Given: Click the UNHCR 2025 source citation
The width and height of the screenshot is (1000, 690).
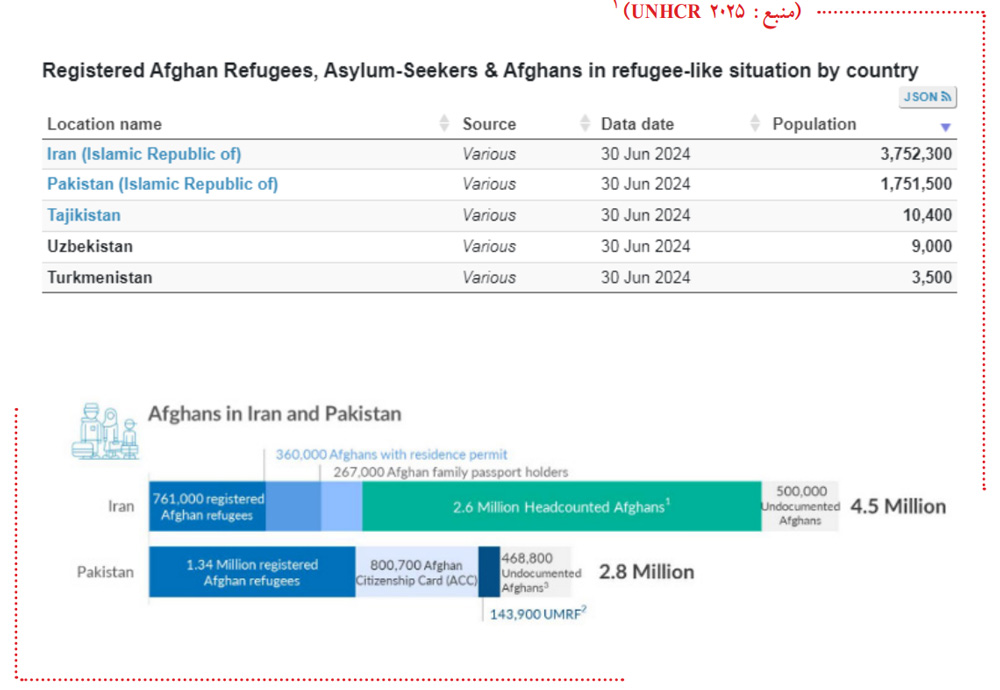Looking at the screenshot, I should coord(712,11).
